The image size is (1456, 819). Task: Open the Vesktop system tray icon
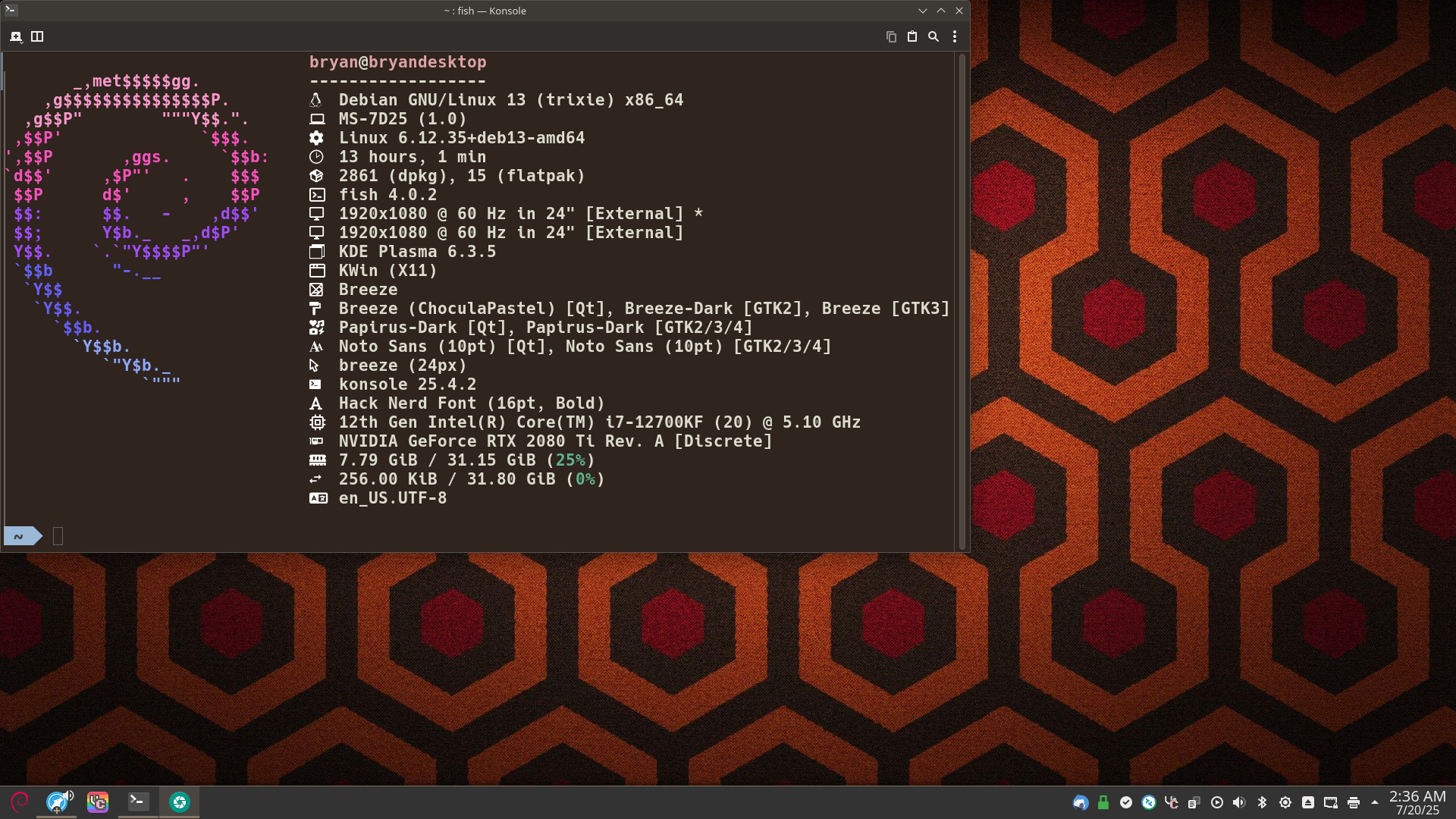(x=1172, y=802)
